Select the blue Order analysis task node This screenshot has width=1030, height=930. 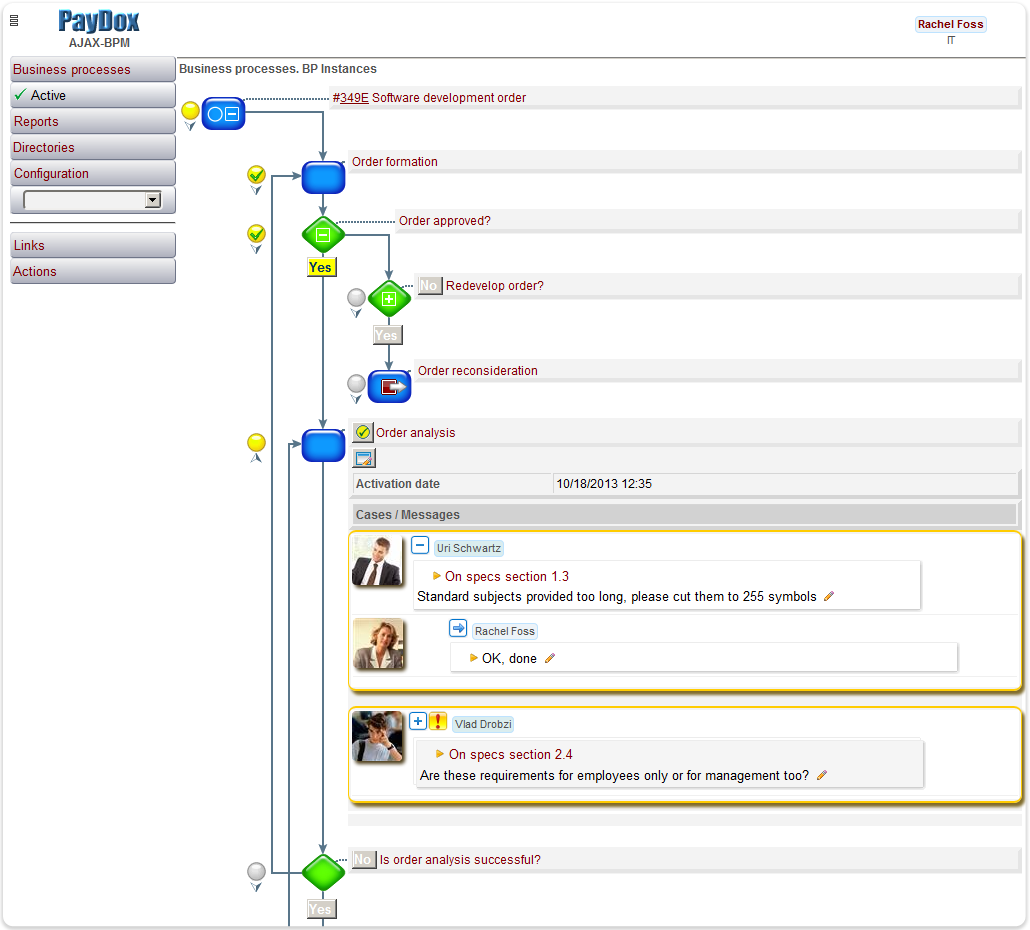[323, 445]
